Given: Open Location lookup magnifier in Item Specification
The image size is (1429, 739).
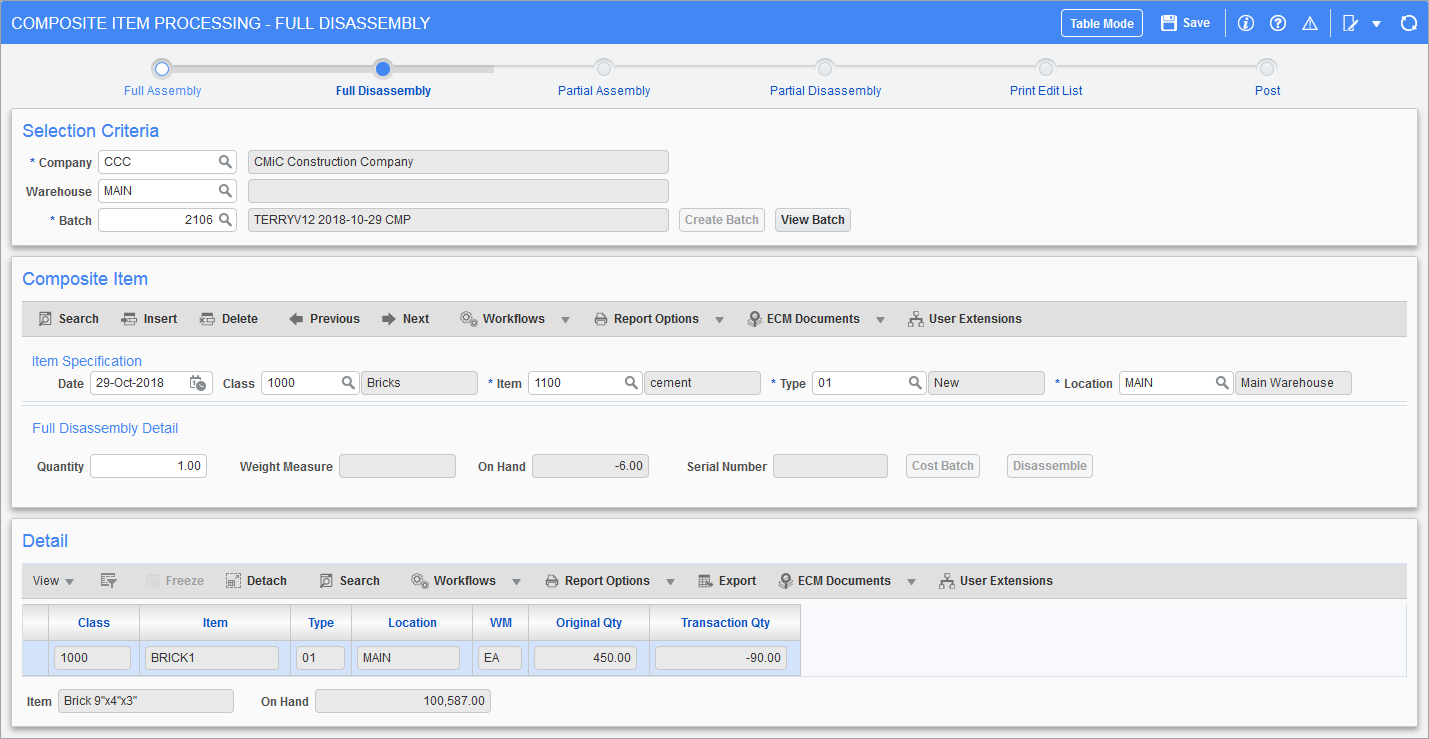Looking at the screenshot, I should tap(1222, 383).
